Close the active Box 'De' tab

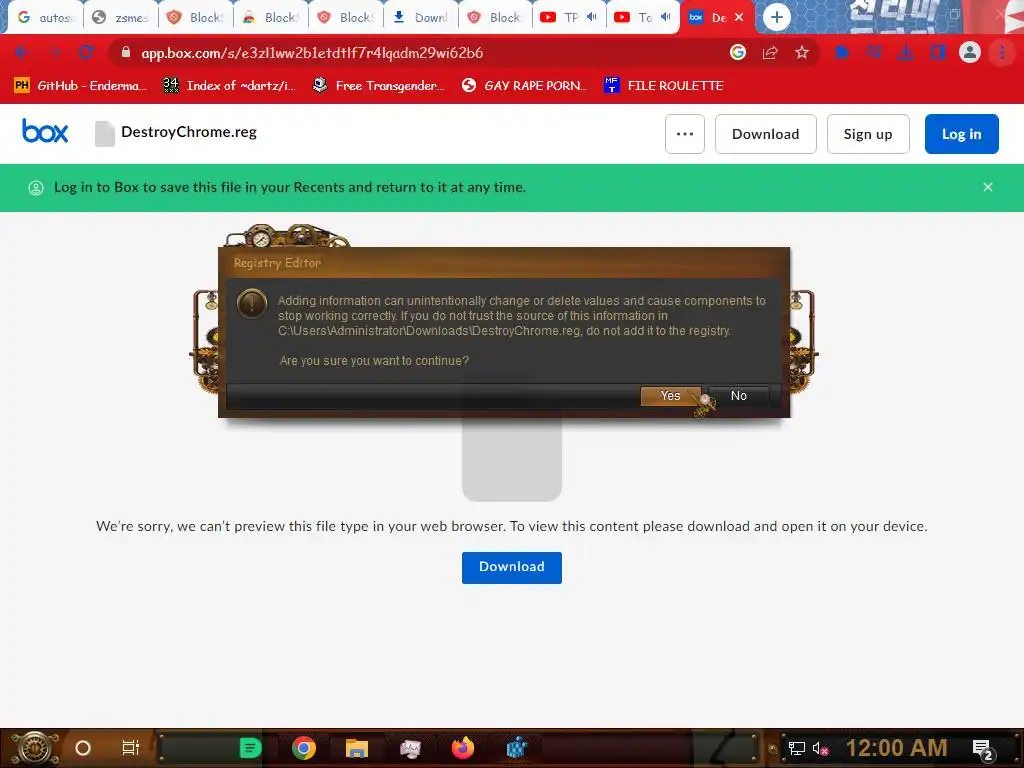tap(739, 18)
